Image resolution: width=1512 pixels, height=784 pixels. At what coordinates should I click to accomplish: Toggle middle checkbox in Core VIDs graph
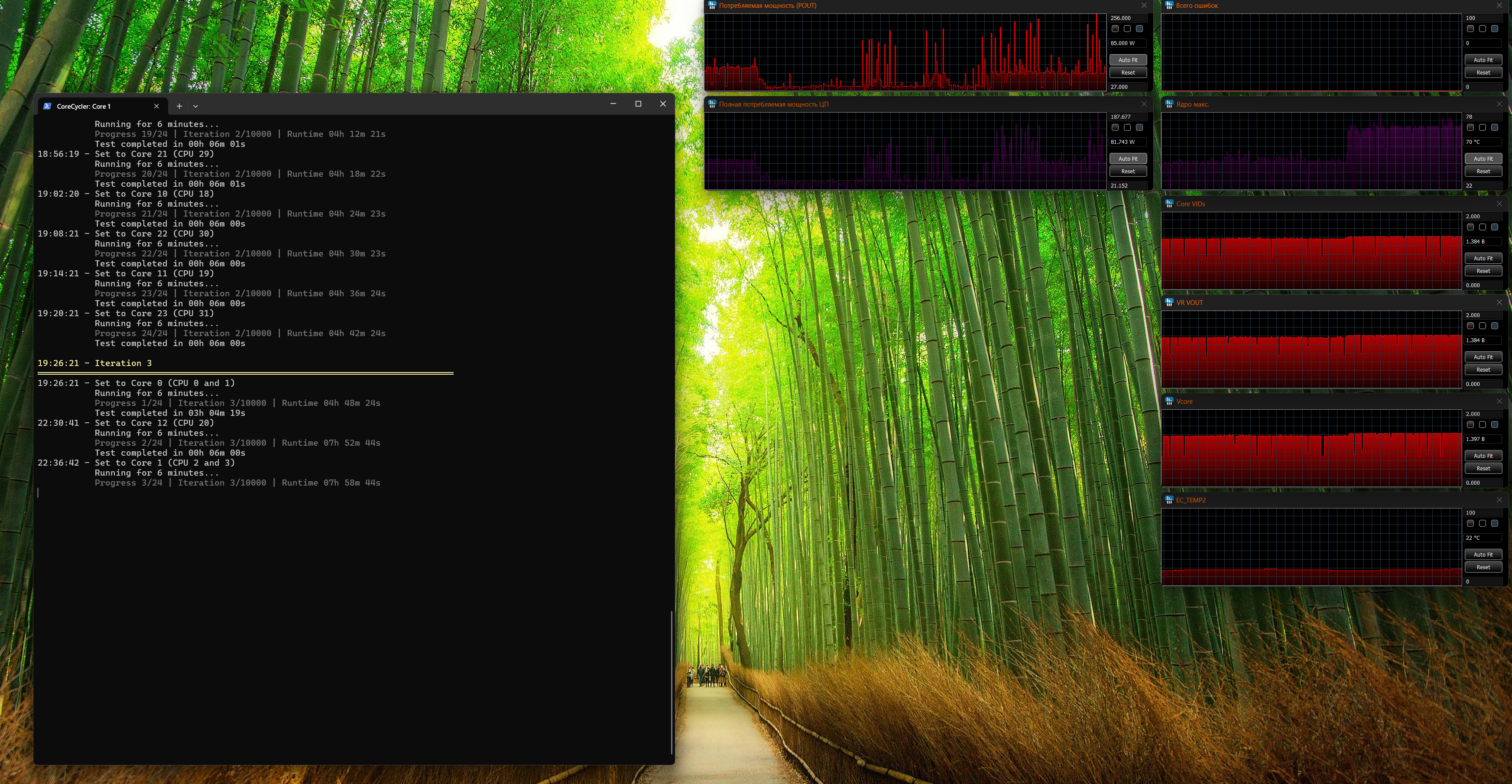[1482, 227]
